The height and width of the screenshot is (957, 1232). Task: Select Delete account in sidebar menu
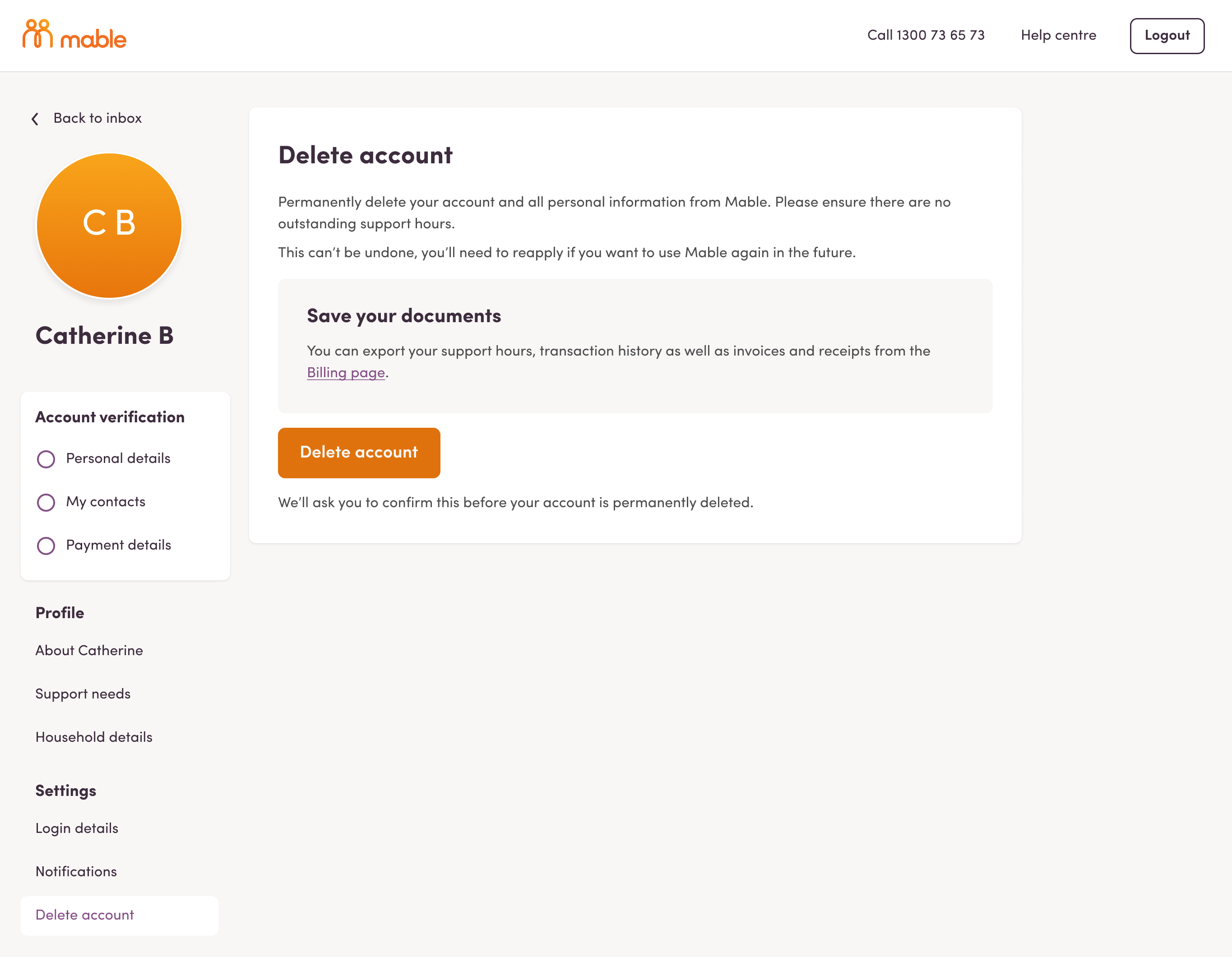[85, 915]
